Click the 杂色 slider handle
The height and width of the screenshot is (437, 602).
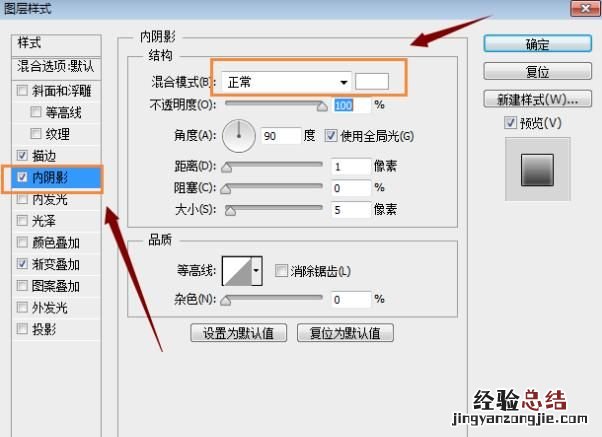(x=225, y=300)
